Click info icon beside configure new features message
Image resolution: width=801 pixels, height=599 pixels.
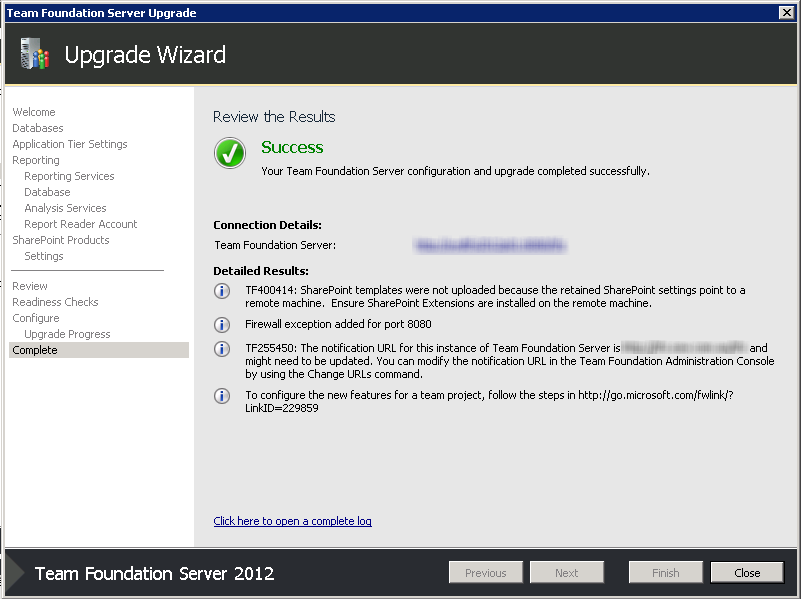pyautogui.click(x=222, y=396)
